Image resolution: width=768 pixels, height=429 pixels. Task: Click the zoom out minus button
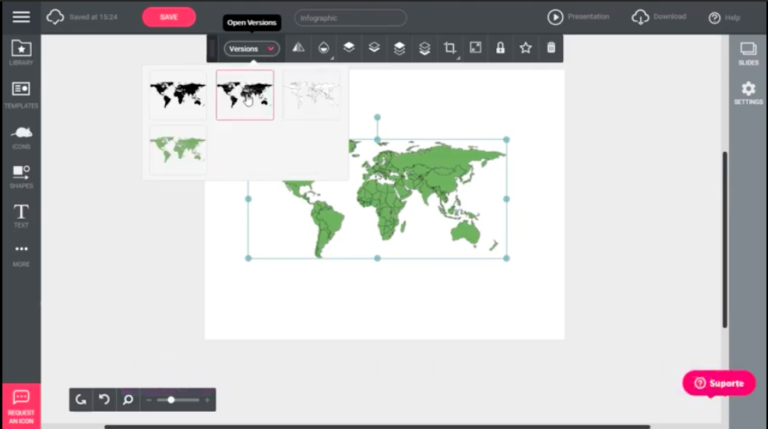click(x=149, y=400)
